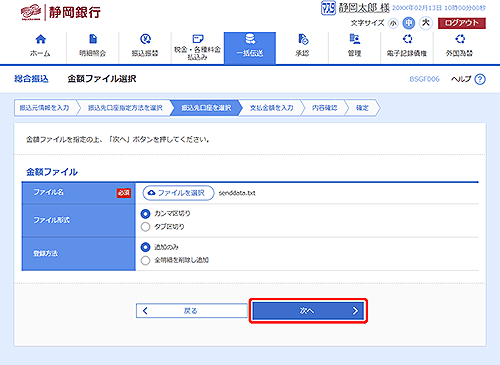
Task: Click the ファイル形式 row label
Action: (x=52, y=220)
